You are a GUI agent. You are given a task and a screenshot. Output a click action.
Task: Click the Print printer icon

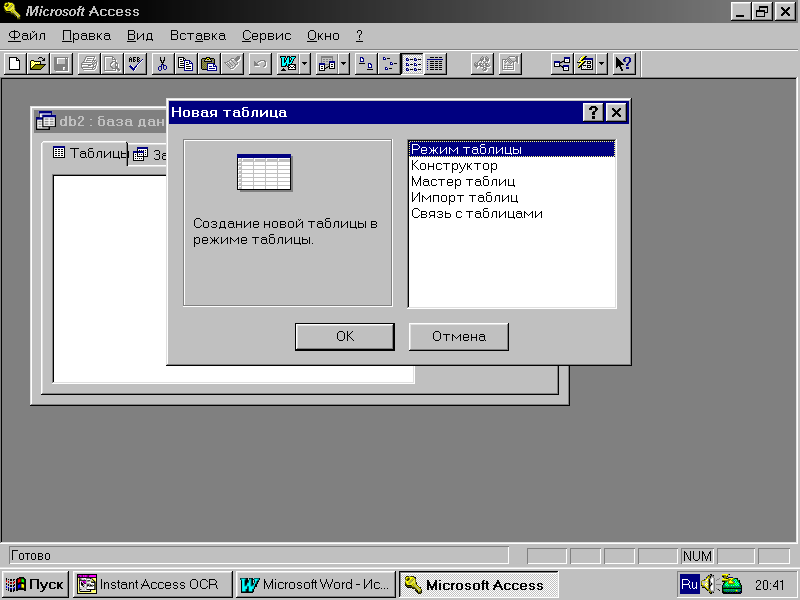pos(89,64)
